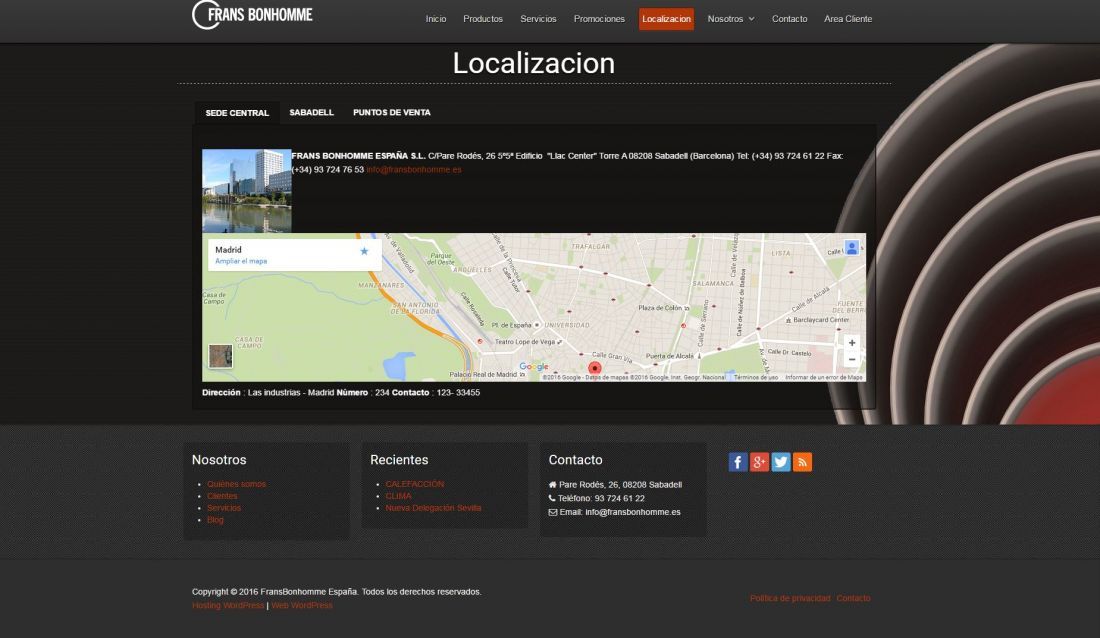
Task: Open the Area Cliente menu item
Action: (x=848, y=19)
